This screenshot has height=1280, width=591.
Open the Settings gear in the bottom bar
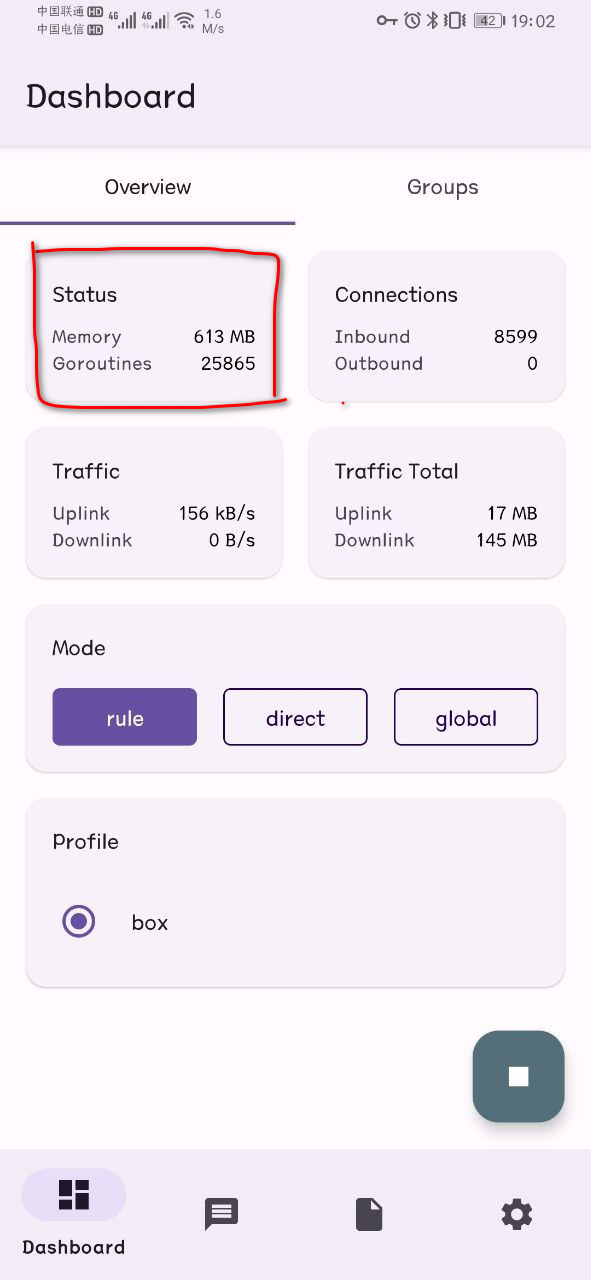click(516, 1214)
